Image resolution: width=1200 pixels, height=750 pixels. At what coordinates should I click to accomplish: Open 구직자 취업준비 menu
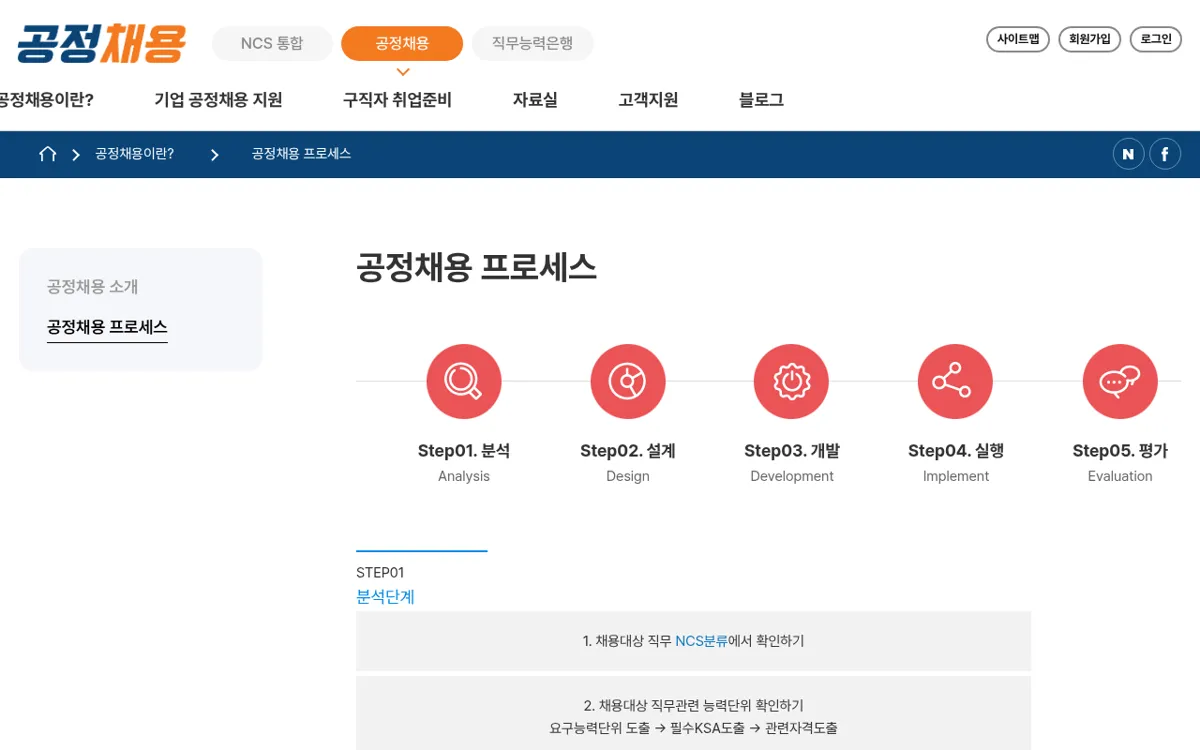point(397,100)
